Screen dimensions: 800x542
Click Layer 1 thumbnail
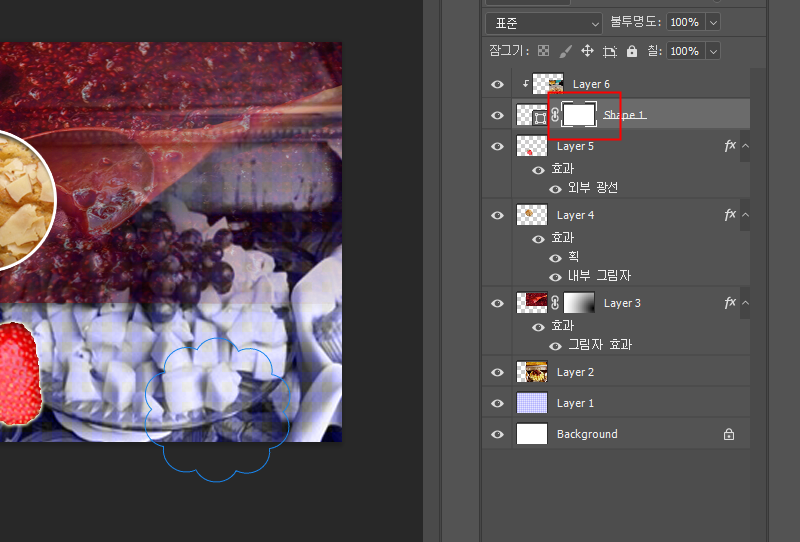coord(532,403)
